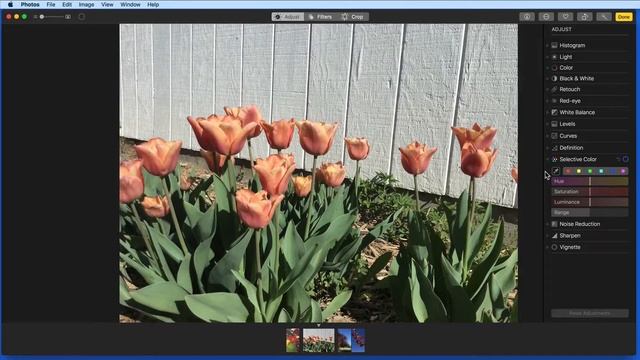Expand the Curves section disclosure triangle
The image size is (640, 360).
coord(547,136)
